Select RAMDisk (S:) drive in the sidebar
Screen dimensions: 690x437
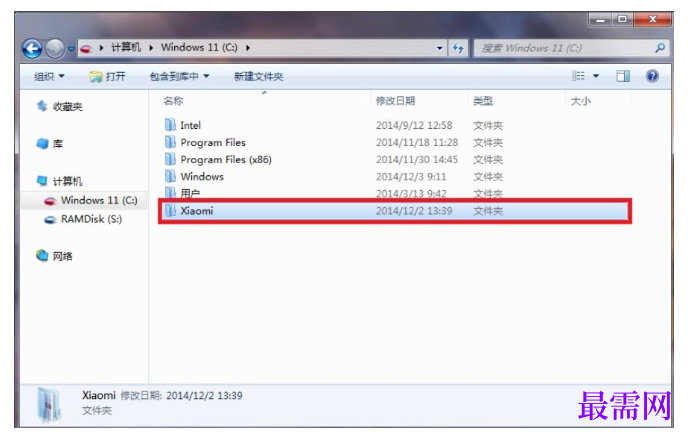83,219
